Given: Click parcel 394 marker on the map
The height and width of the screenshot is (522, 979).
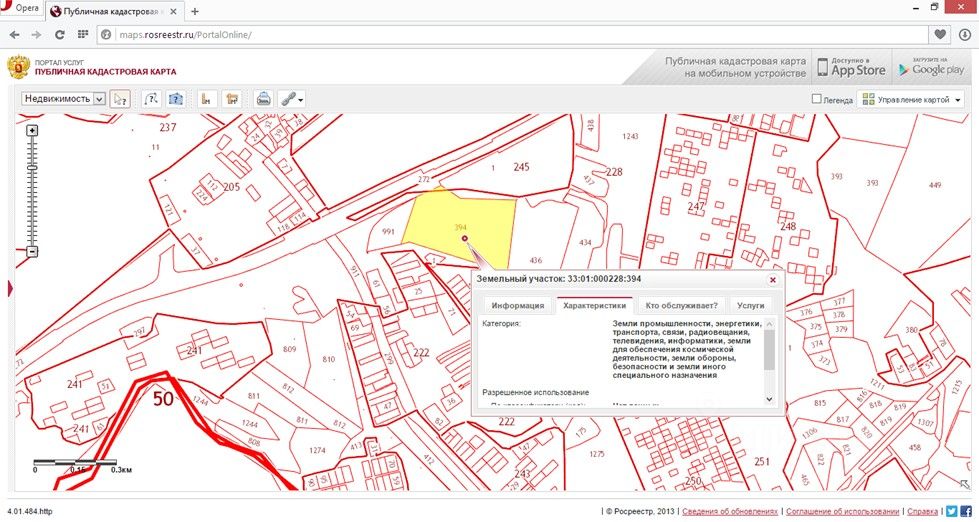Looking at the screenshot, I should point(465,238).
